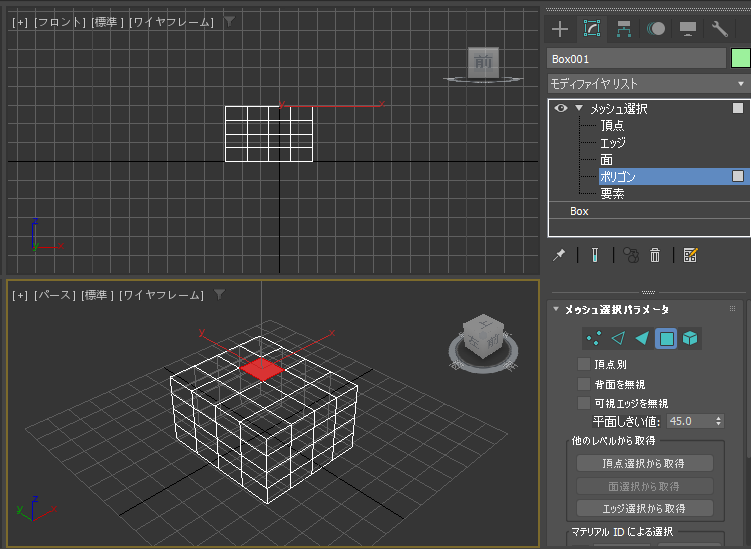Open the Display command panel tab
The width and height of the screenshot is (751, 549).
688,29
